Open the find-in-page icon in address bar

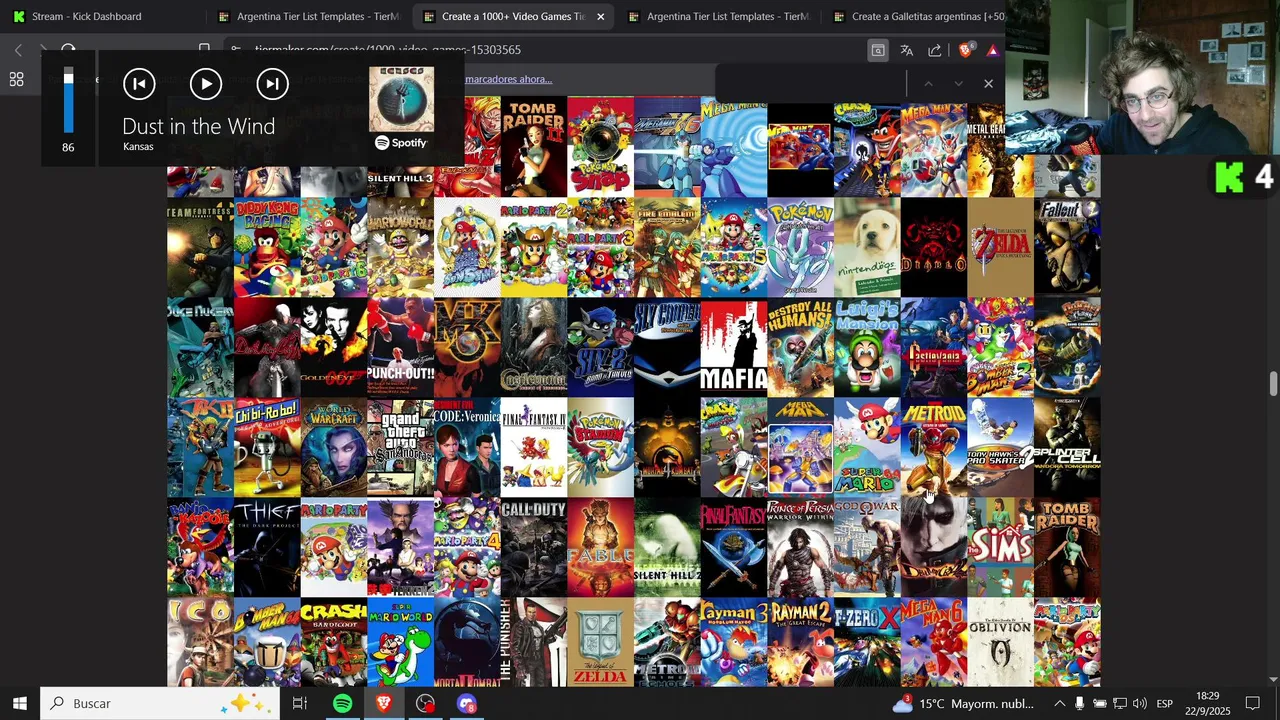(877, 50)
